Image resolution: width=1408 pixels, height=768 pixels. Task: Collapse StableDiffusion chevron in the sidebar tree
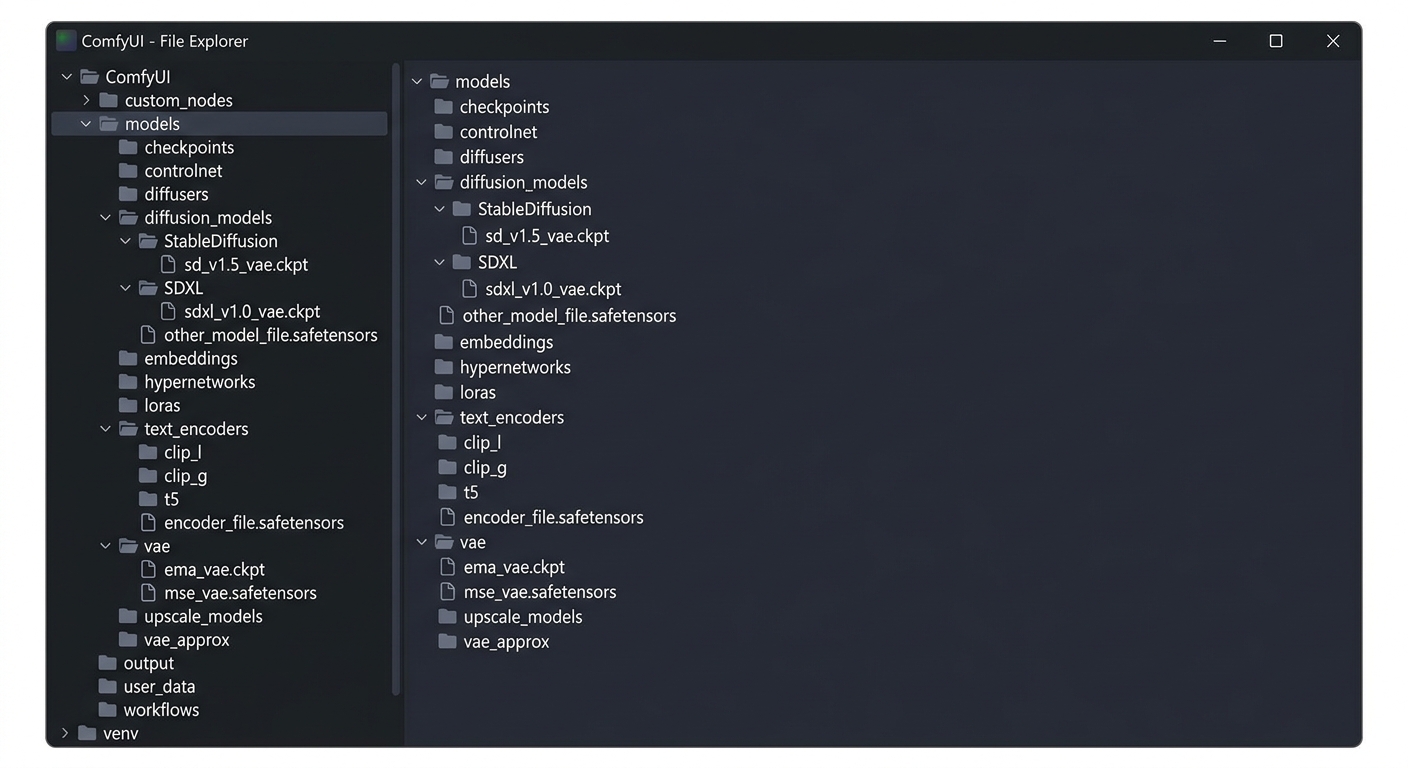click(126, 241)
